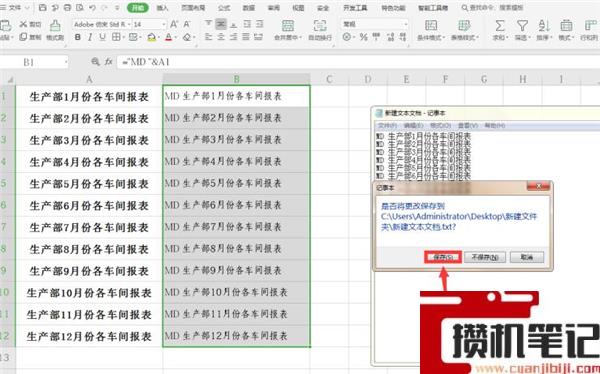Image resolution: width=600 pixels, height=374 pixels.
Task: Open the 公式 (Formulas) ribbon tab
Action: (224, 8)
